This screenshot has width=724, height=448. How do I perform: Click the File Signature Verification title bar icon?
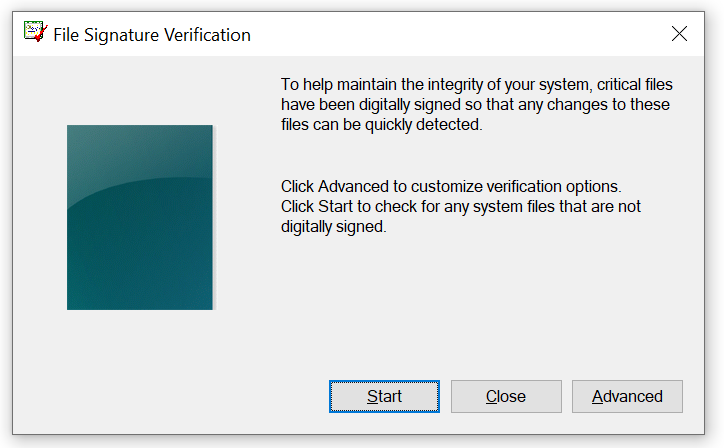(x=35, y=34)
